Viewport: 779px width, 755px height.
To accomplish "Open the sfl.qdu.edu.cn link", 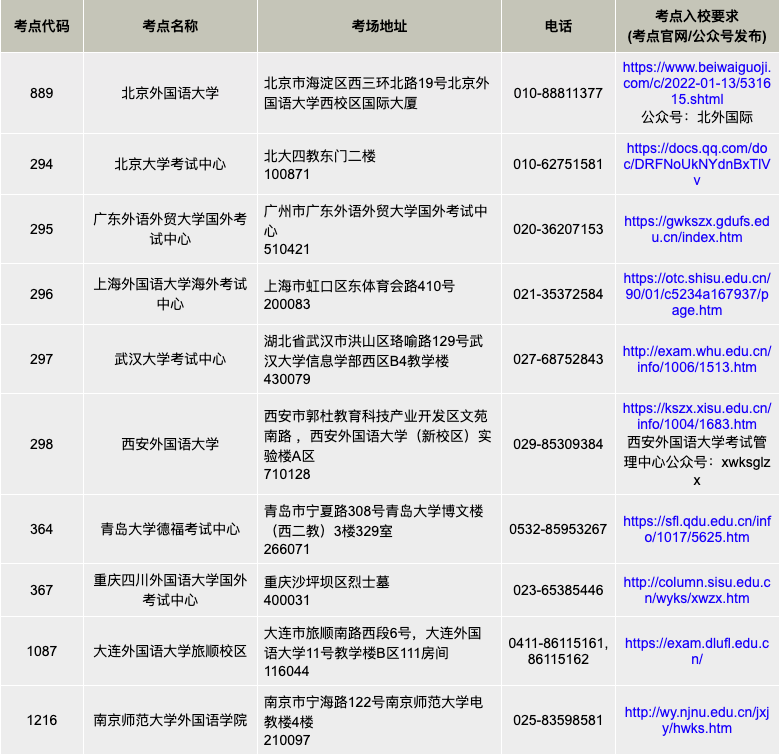I will [x=697, y=529].
